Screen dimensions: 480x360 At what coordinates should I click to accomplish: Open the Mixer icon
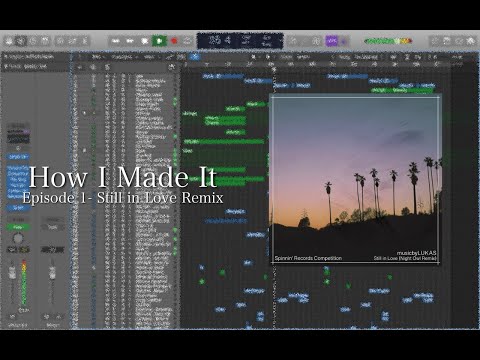tap(72, 41)
